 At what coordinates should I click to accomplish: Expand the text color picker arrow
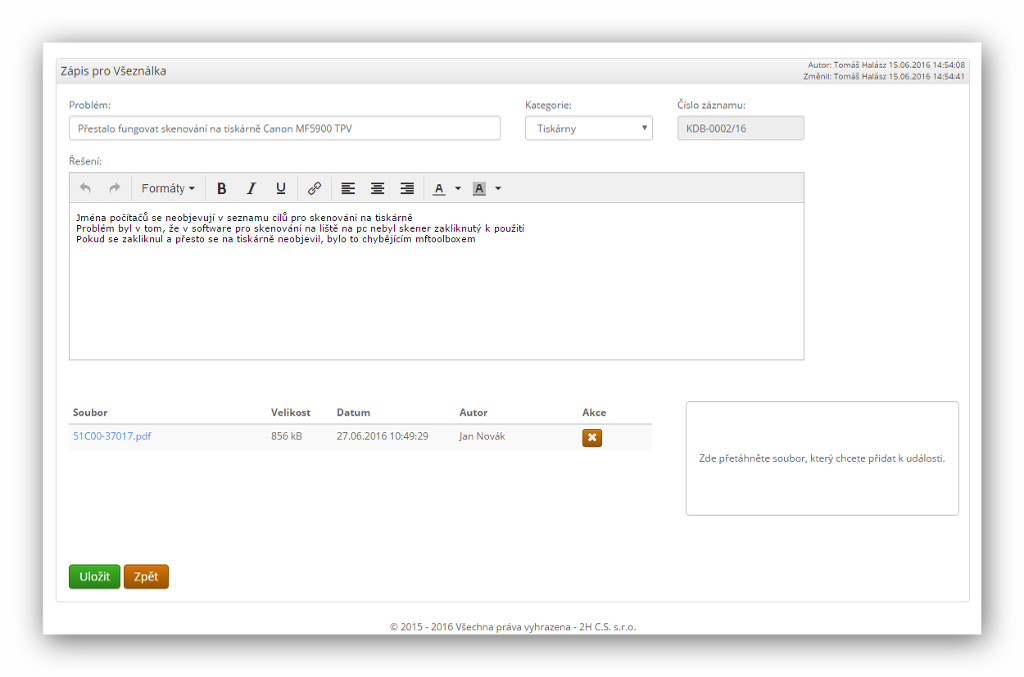pos(458,188)
